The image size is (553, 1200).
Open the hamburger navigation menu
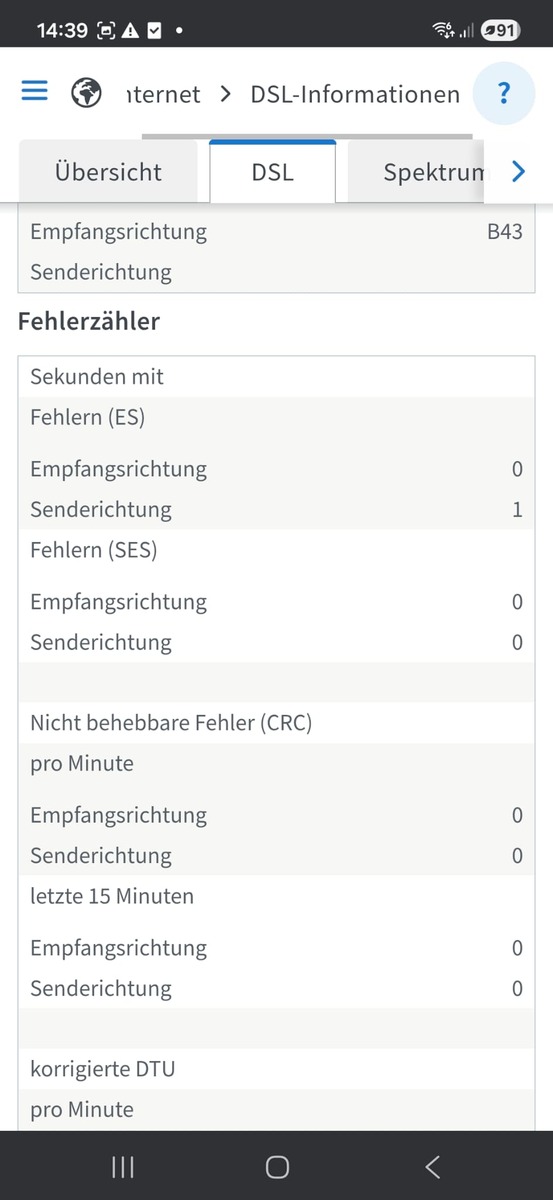pyautogui.click(x=34, y=91)
